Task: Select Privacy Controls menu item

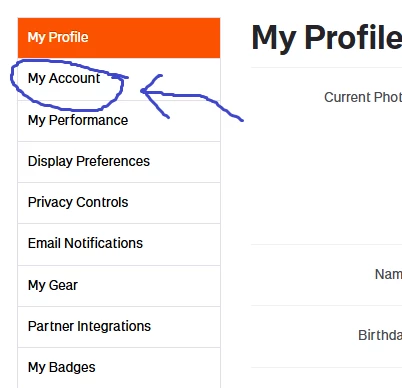Action: (119, 203)
